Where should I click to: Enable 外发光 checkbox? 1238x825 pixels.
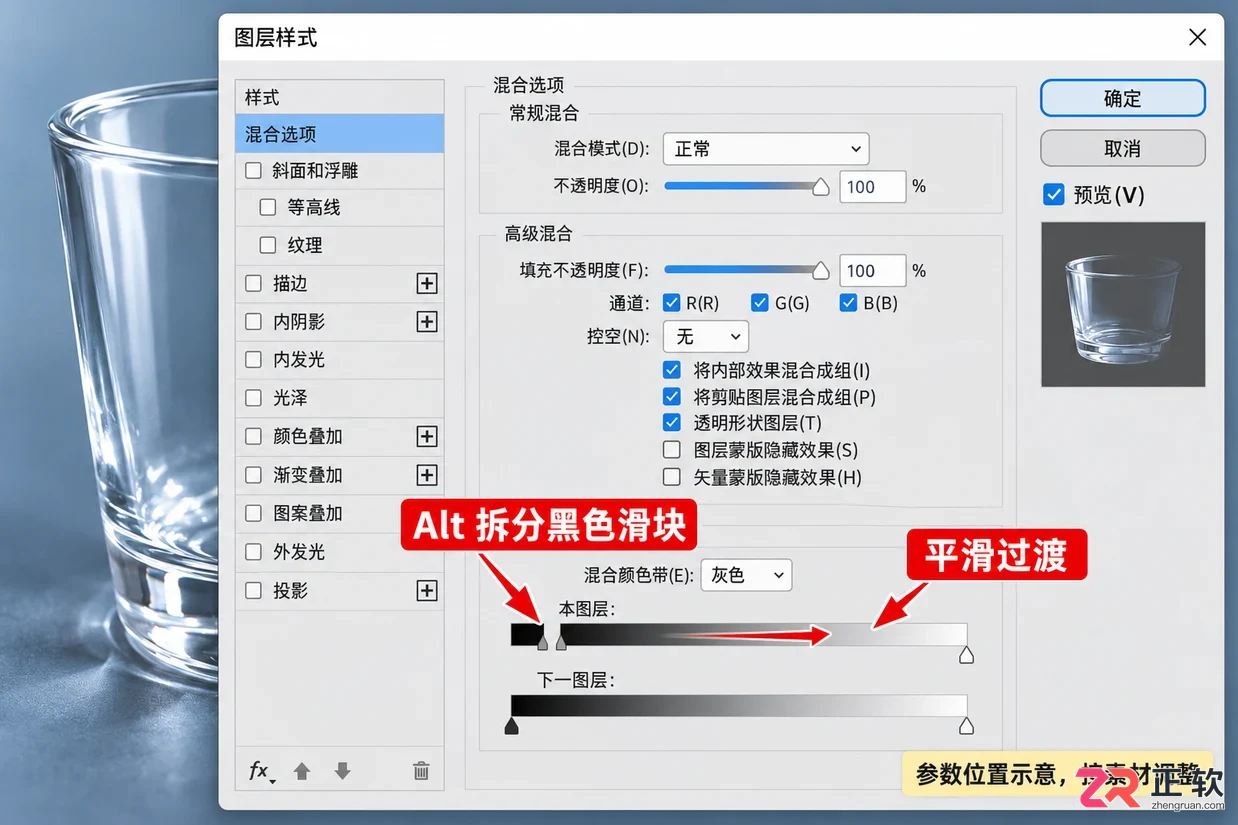[253, 552]
